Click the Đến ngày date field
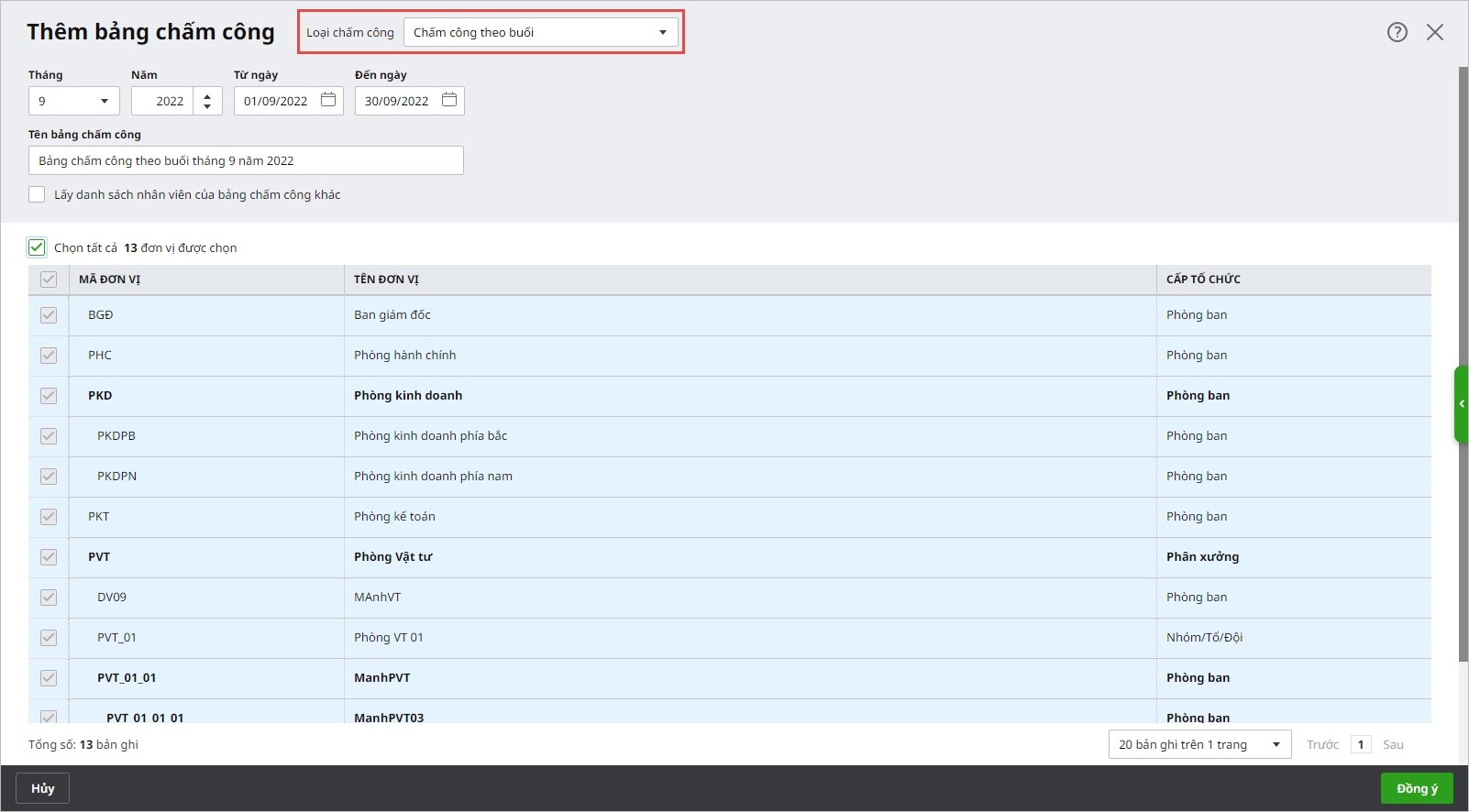This screenshot has width=1469, height=812. click(x=410, y=101)
